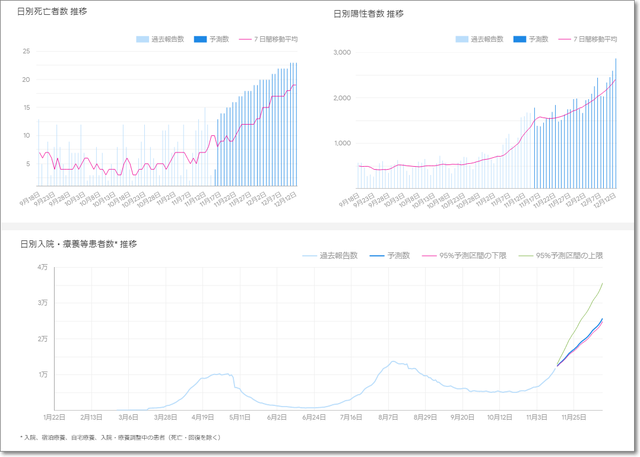Click the 日別入院・療養等患者数 推移 title
The image size is (640, 457).
78,243
